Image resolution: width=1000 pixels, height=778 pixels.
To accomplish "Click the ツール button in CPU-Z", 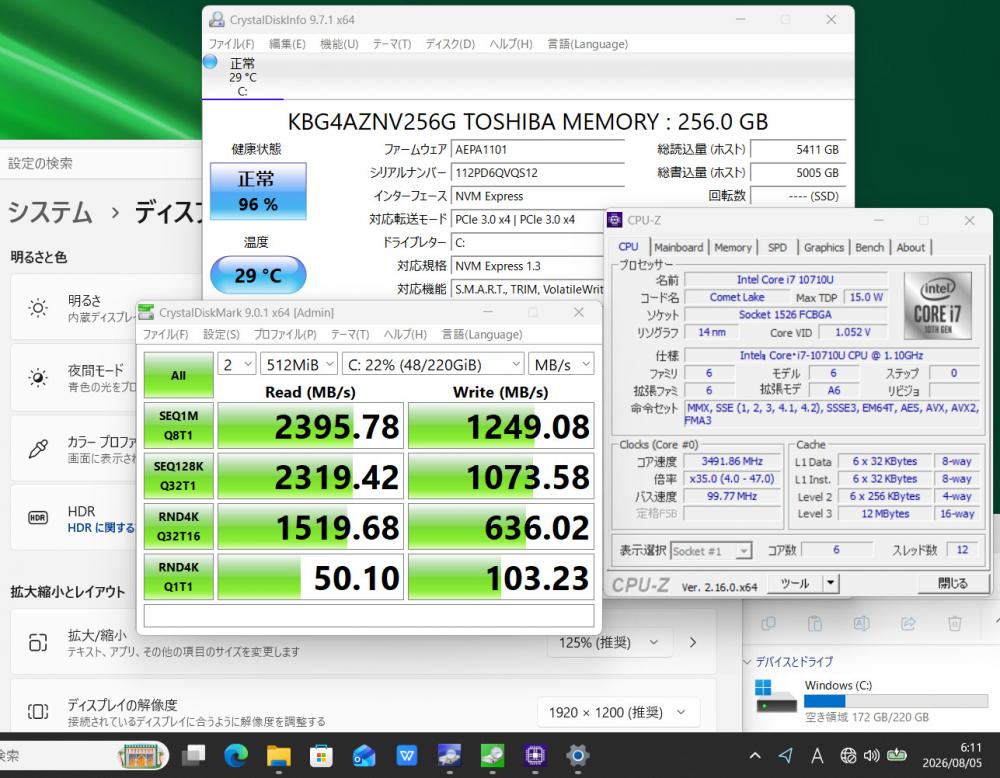I will coord(795,583).
